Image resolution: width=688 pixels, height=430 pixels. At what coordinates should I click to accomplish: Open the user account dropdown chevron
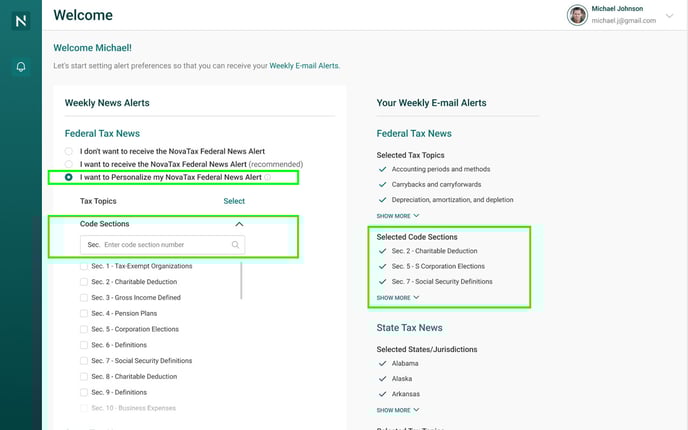click(669, 16)
